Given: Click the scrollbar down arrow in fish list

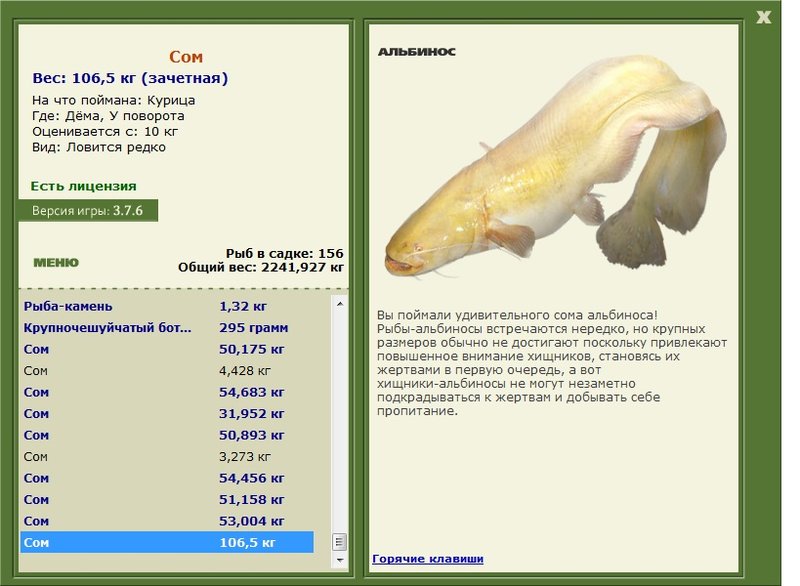Looking at the screenshot, I should point(340,560).
